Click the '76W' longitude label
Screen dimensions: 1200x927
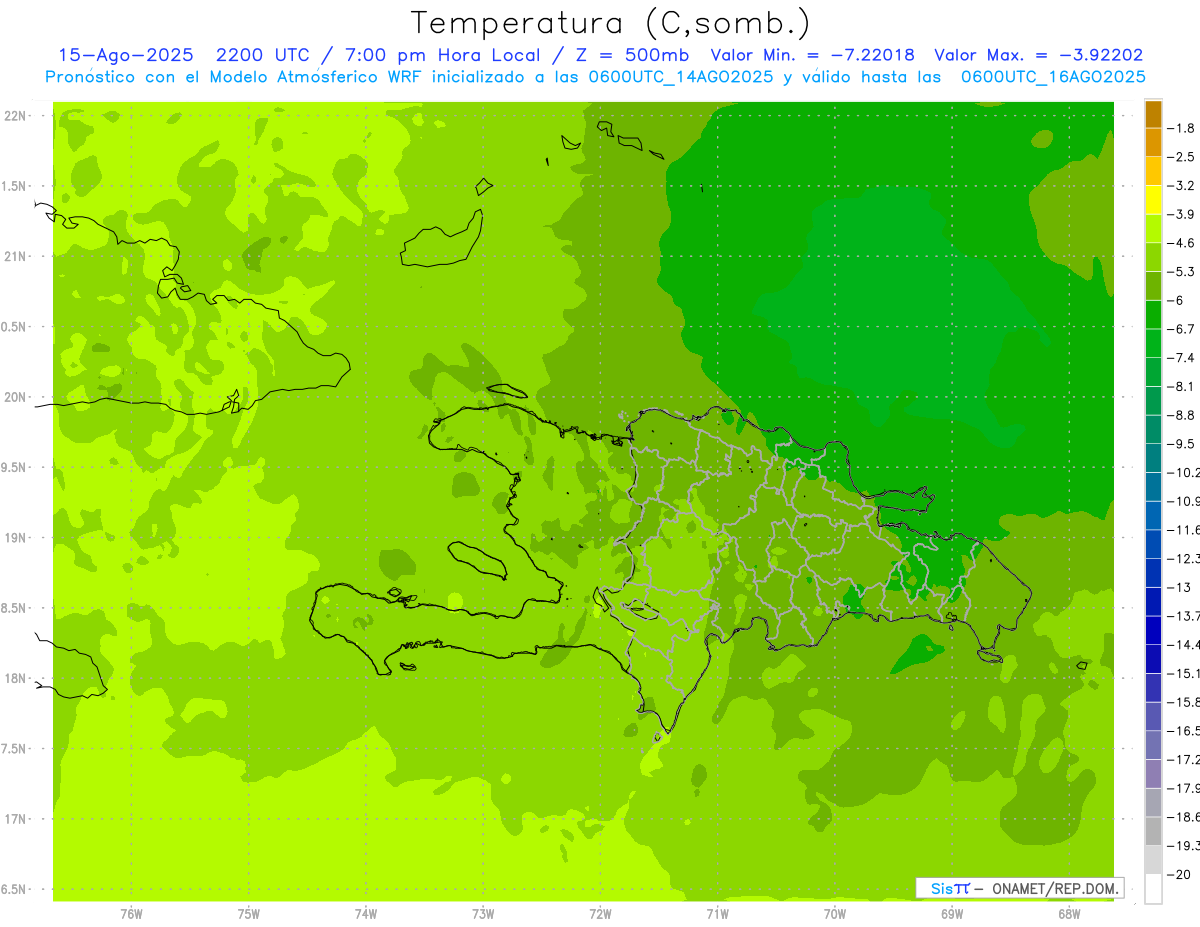click(x=131, y=914)
